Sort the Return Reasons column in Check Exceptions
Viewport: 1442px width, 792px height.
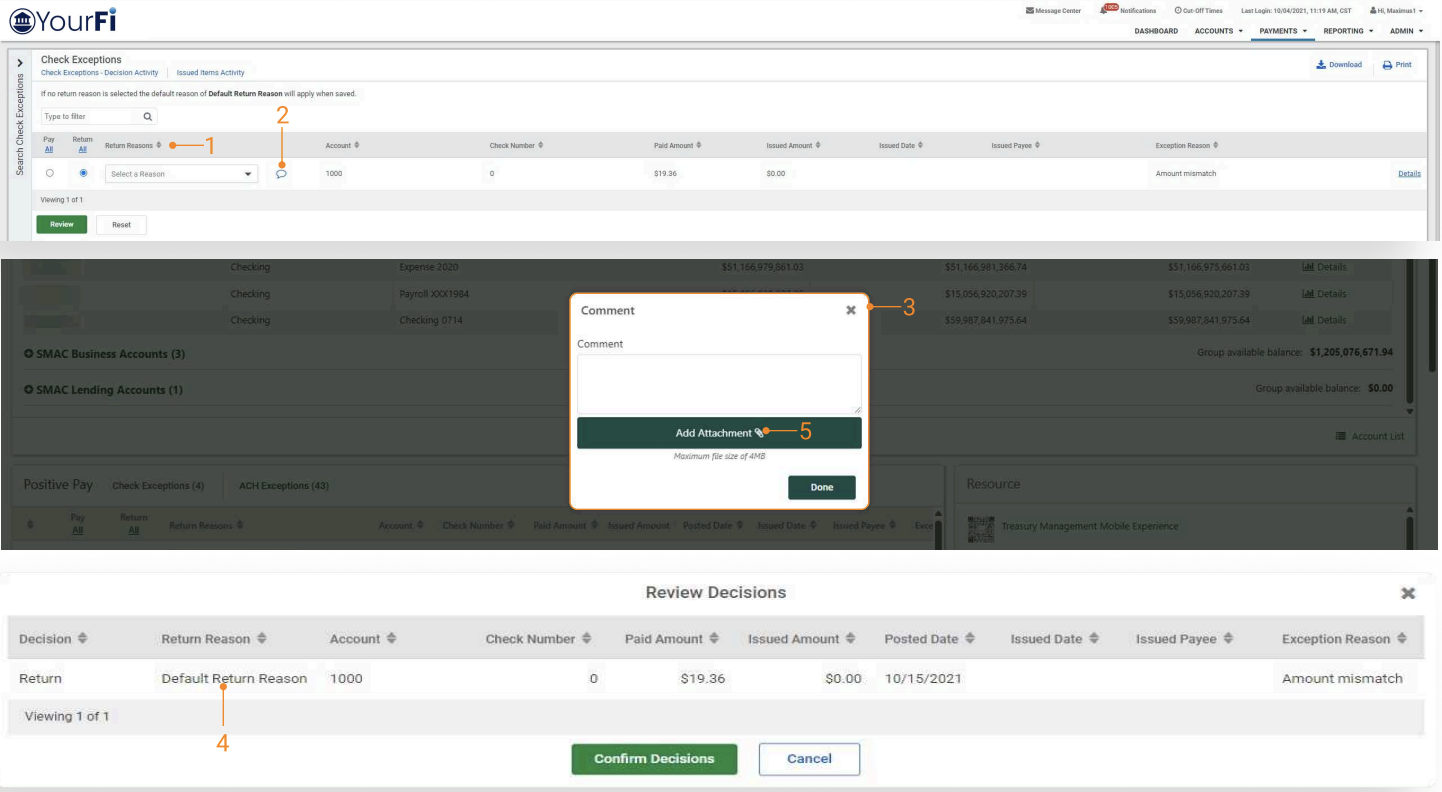point(158,146)
